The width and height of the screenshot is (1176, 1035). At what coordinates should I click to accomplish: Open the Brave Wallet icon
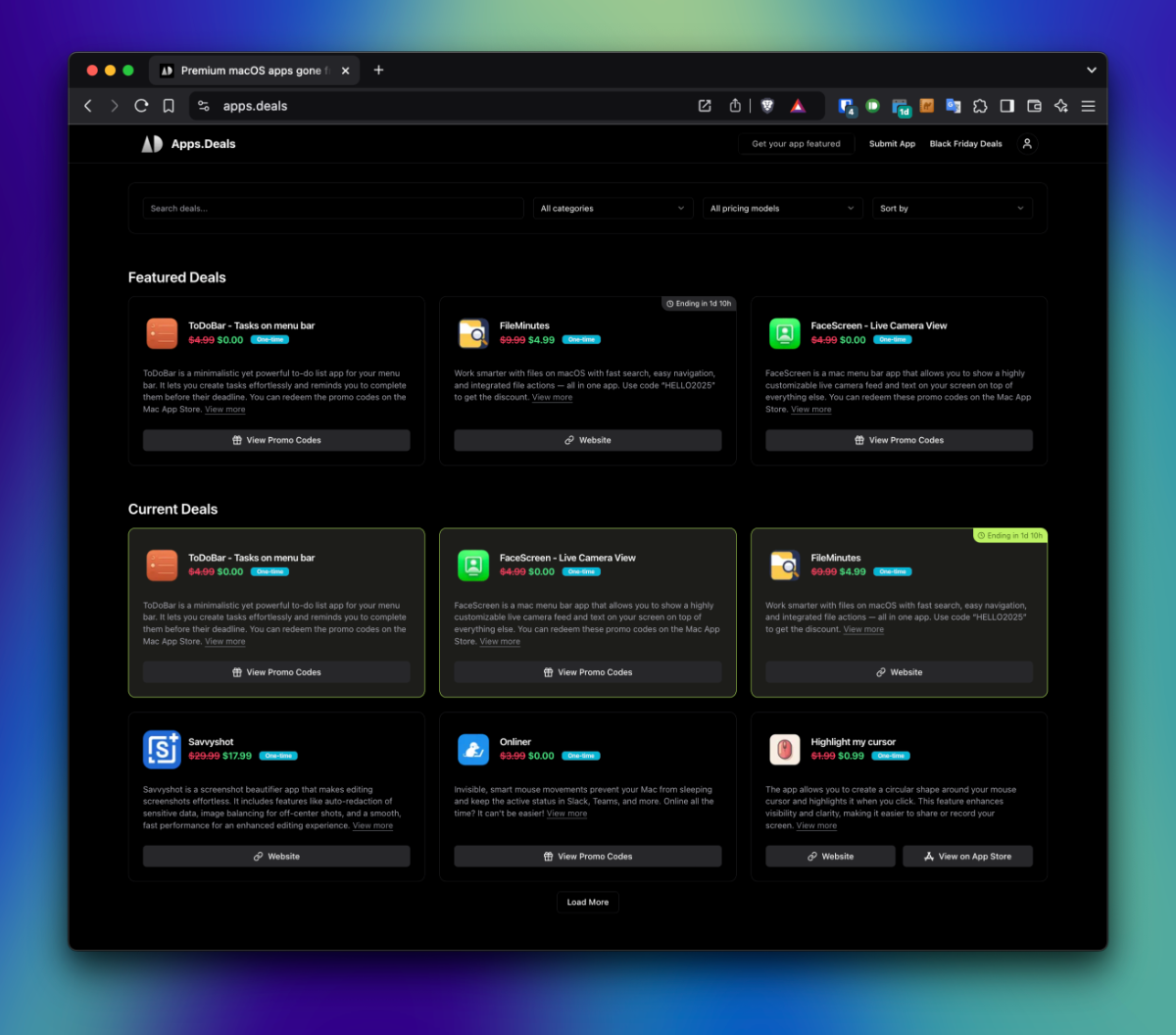tap(1034, 106)
